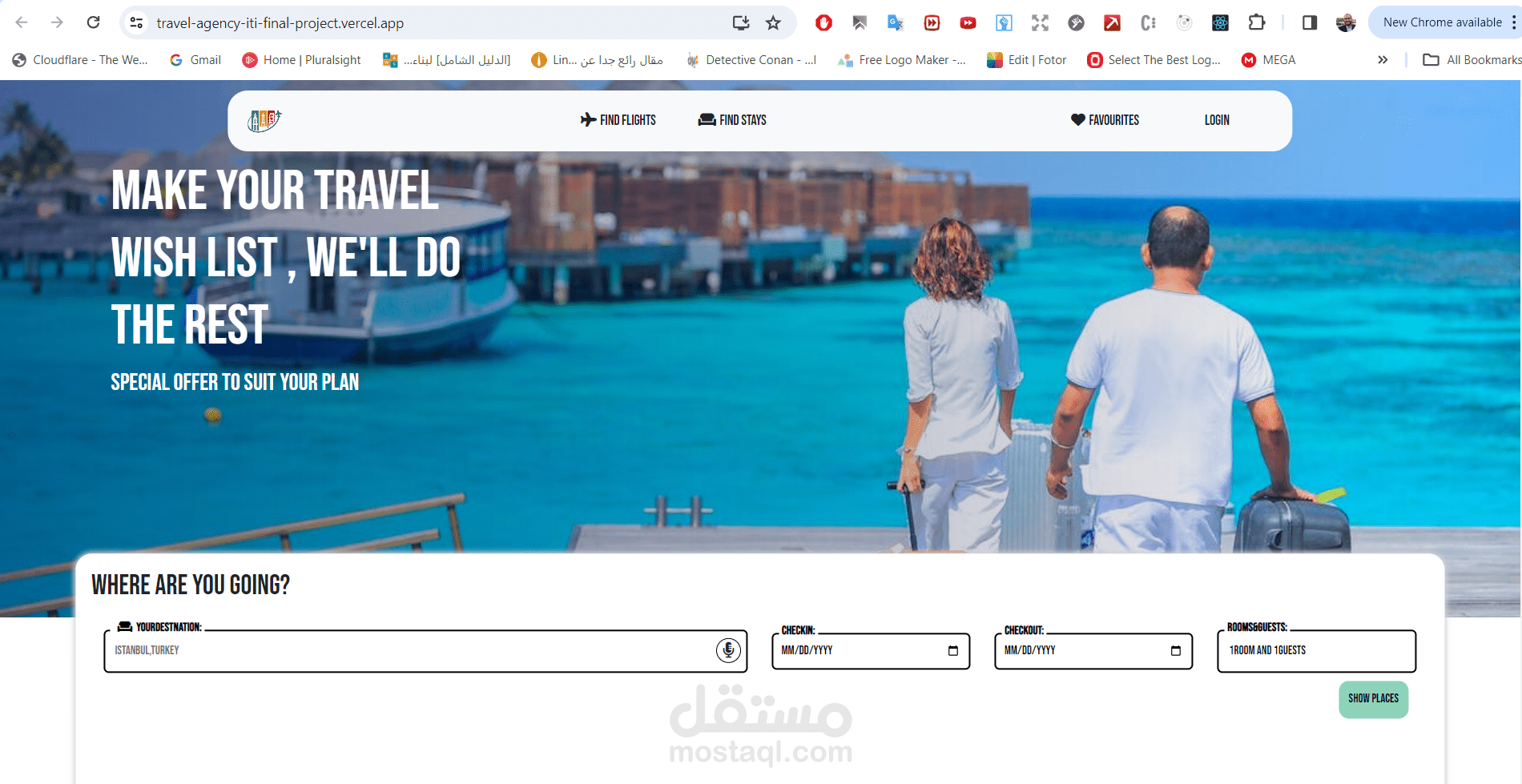Expand hidden bookmarks with double chevron

(1383, 60)
